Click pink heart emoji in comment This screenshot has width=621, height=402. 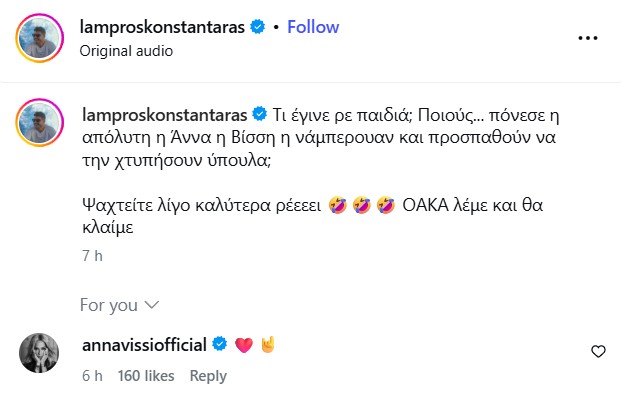(242, 345)
